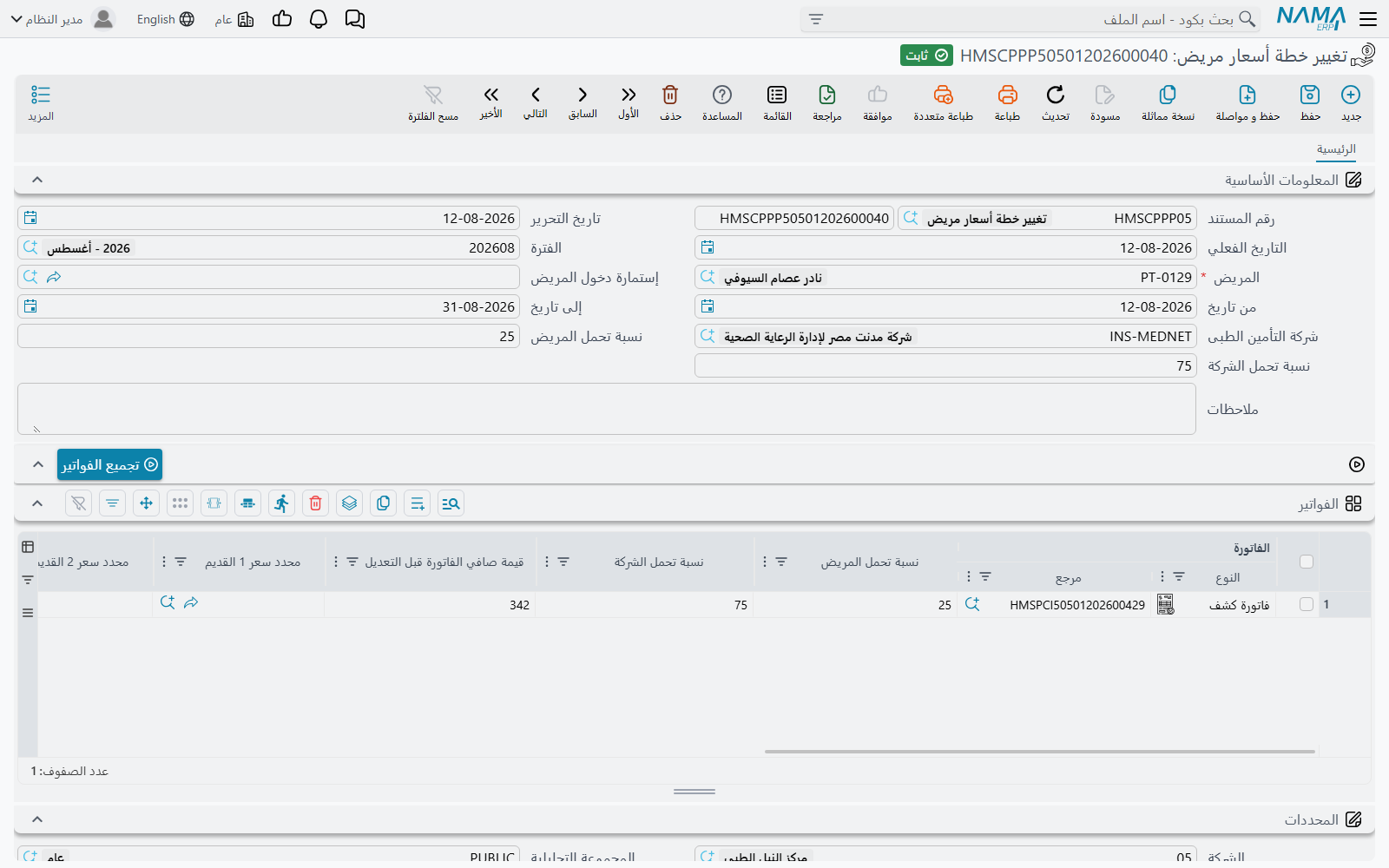Click the layers icon in grid toolbar
1389x868 pixels.
tap(349, 503)
